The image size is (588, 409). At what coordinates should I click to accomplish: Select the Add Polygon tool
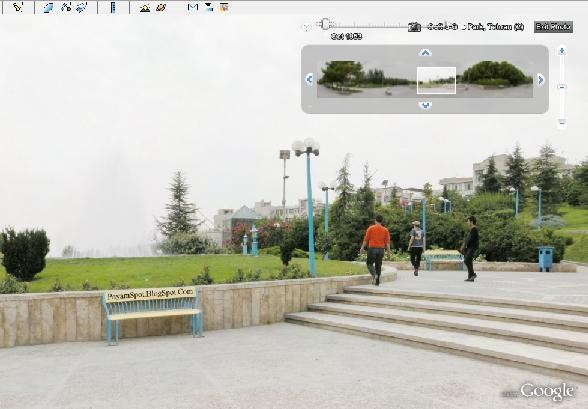[48, 7]
